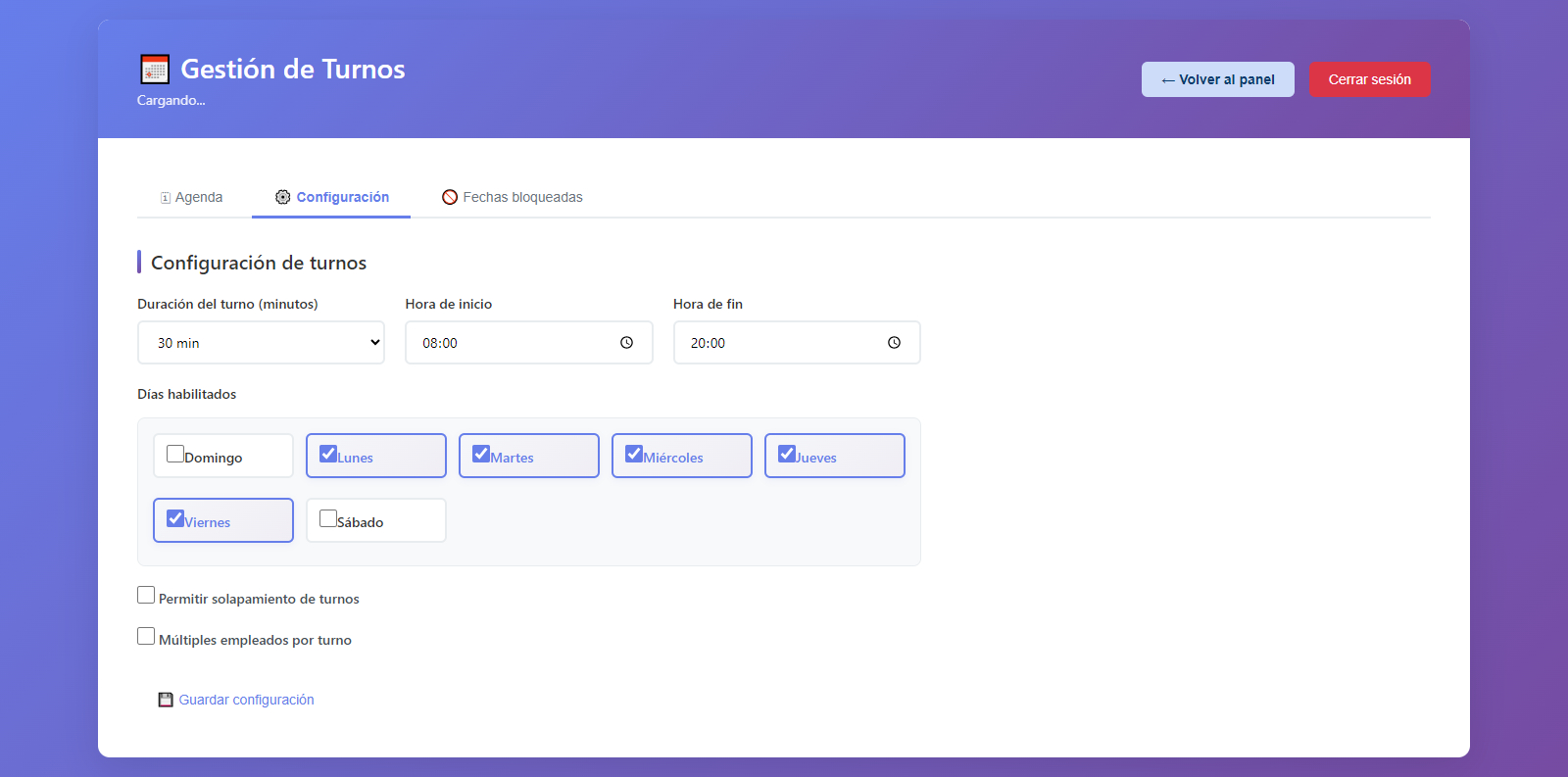Click the Hora de inicio time field
This screenshot has height=777, width=1568.
tap(529, 343)
